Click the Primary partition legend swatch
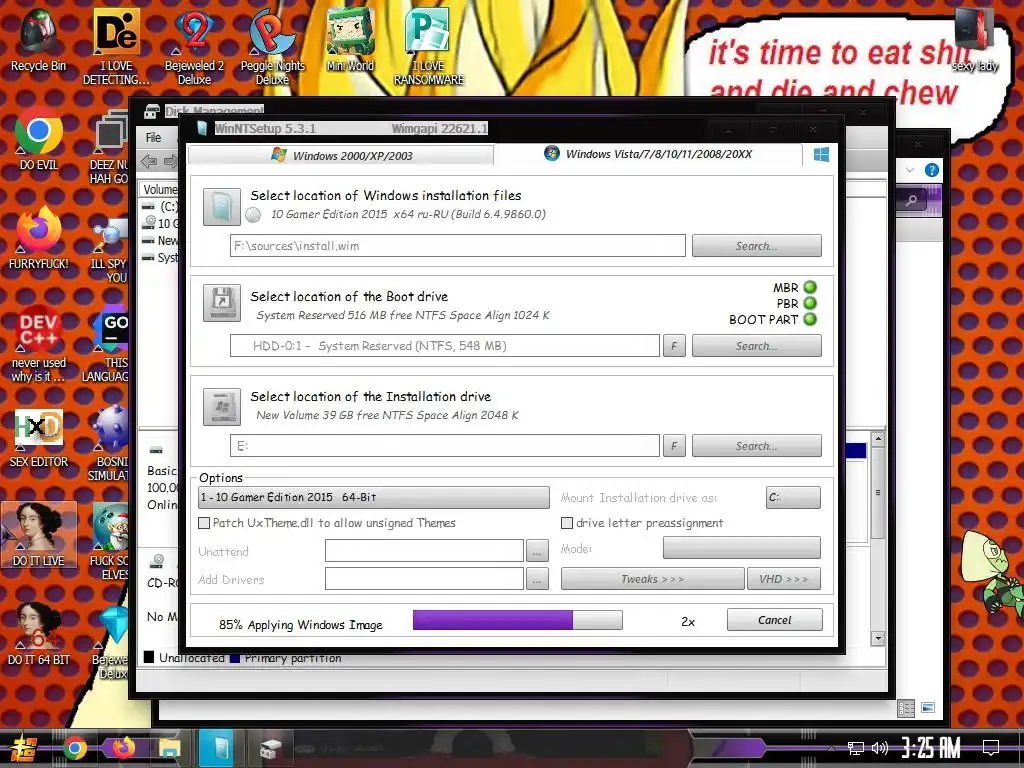 point(235,658)
